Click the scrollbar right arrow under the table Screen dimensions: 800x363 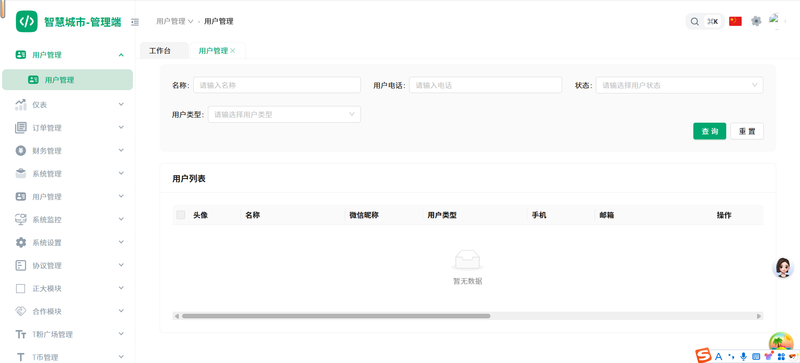(x=759, y=316)
